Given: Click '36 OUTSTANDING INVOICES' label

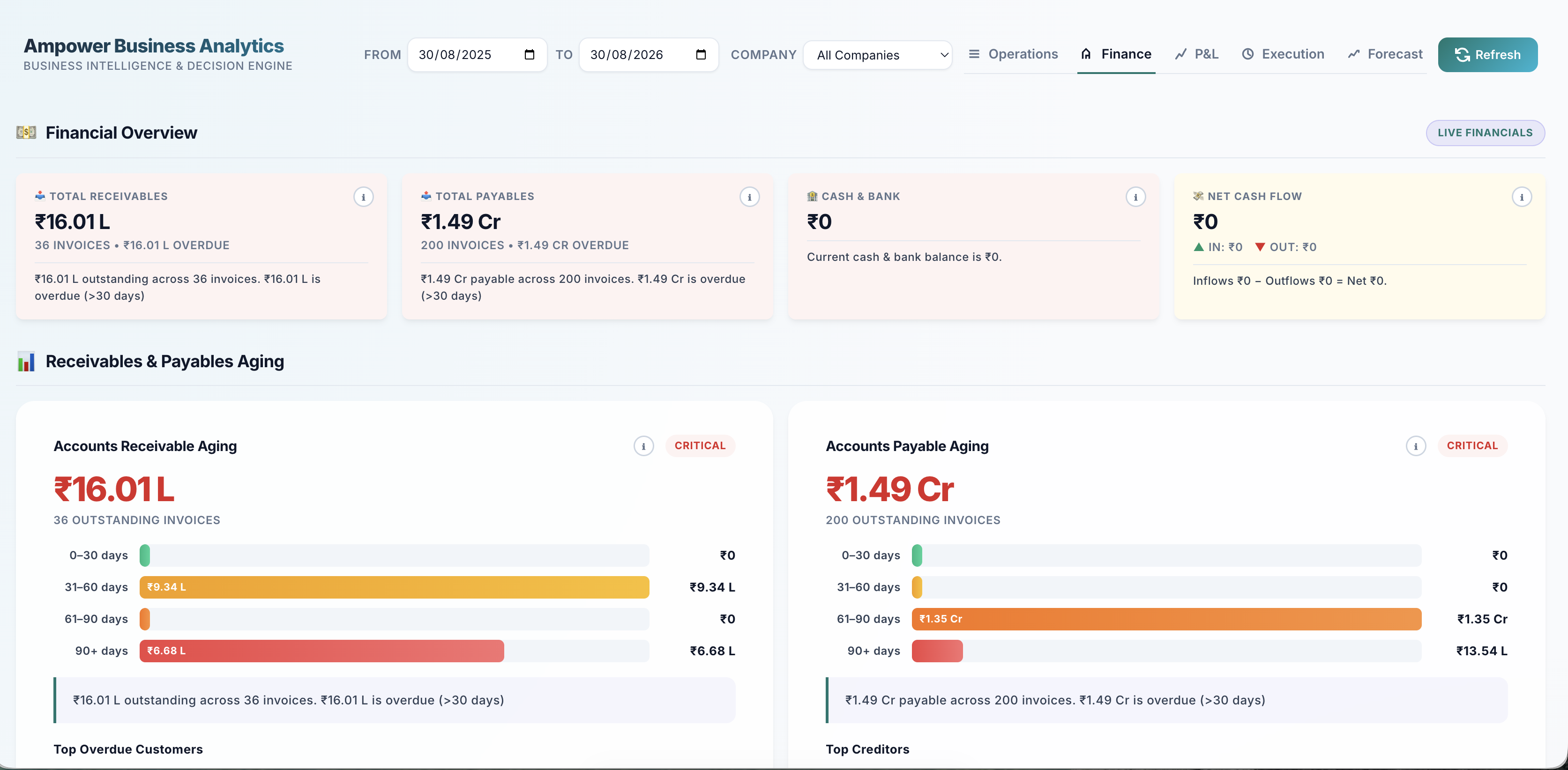Looking at the screenshot, I should coord(137,521).
